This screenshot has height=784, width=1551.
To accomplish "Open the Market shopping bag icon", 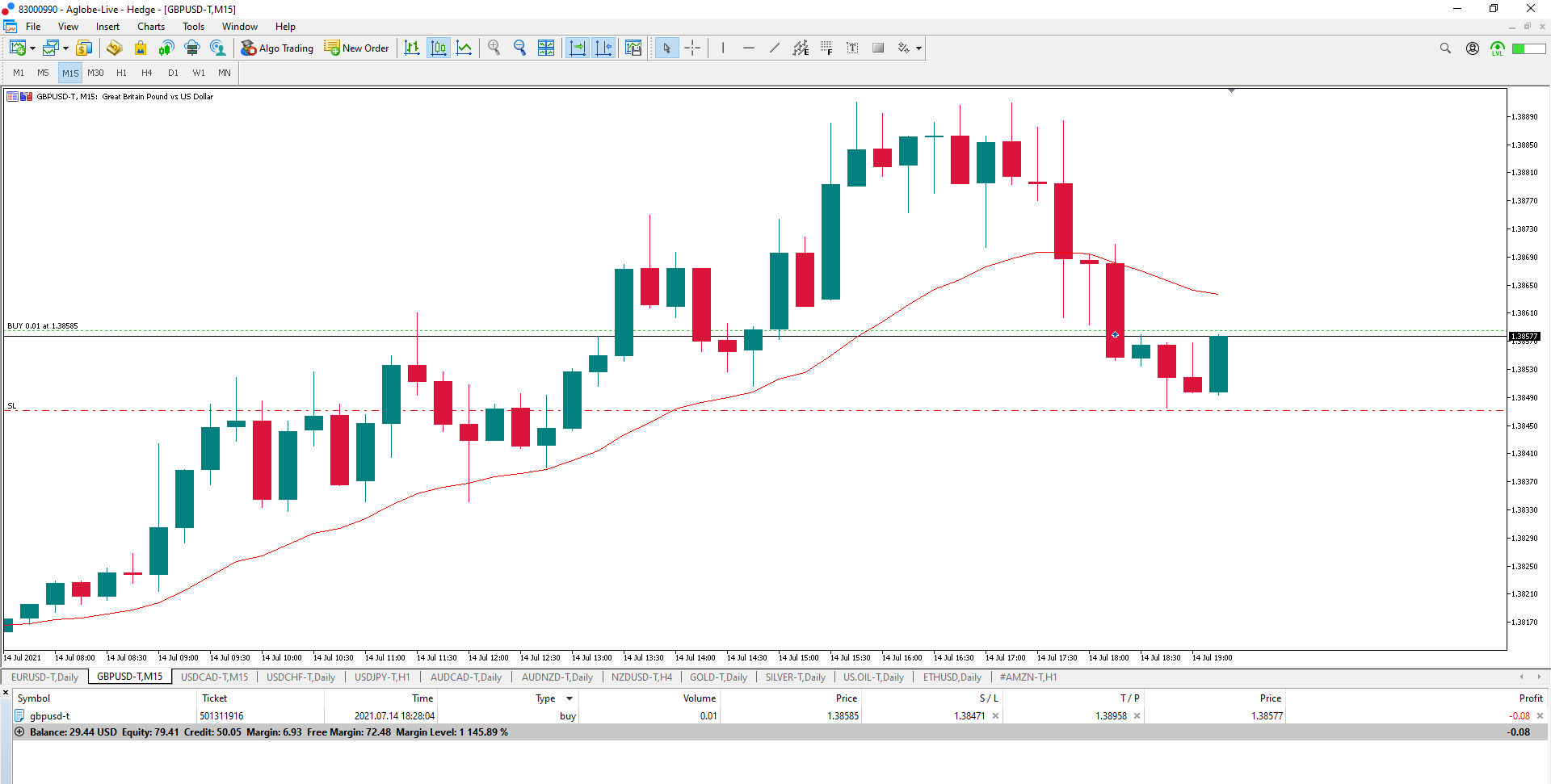I will click(141, 48).
